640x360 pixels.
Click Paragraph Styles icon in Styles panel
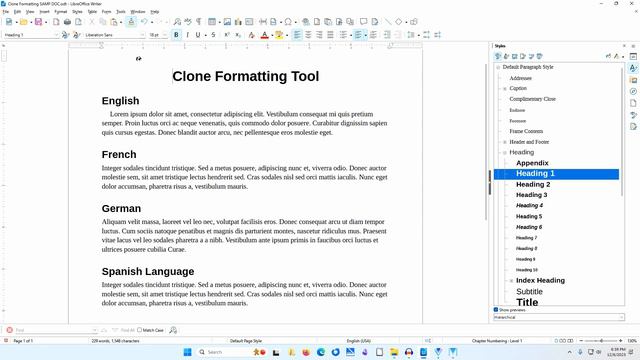[x=498, y=56]
